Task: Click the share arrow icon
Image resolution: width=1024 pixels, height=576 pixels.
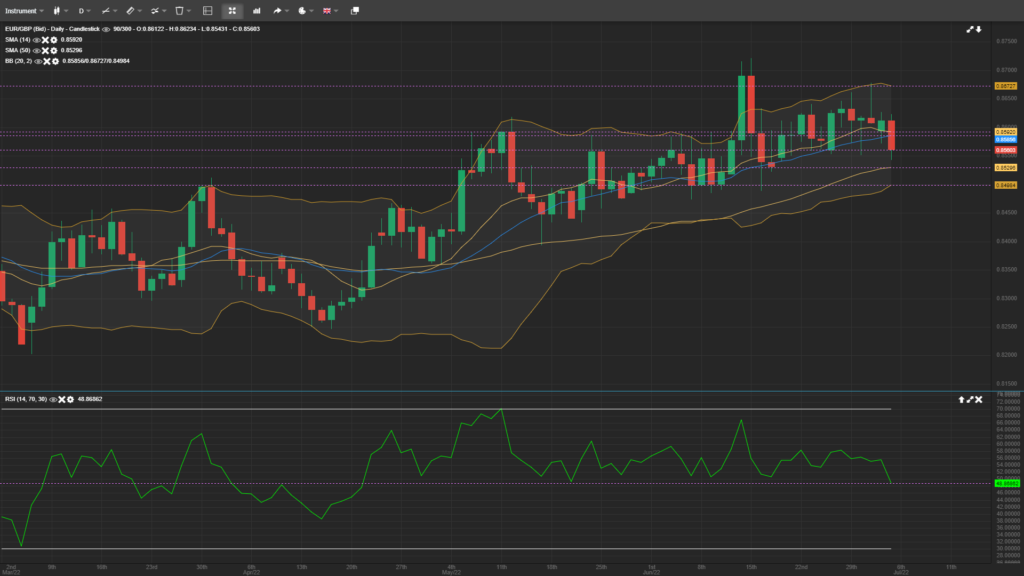Action: [278, 10]
